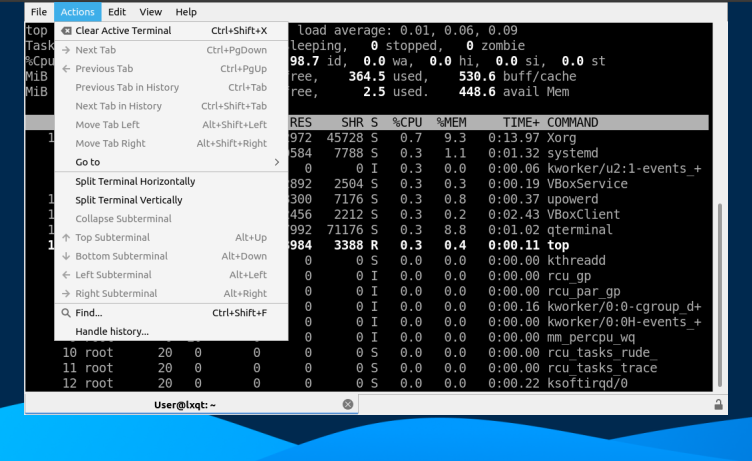Click the Find magnifier icon in menu
Viewport: 752px width, 461px height.
point(66,313)
